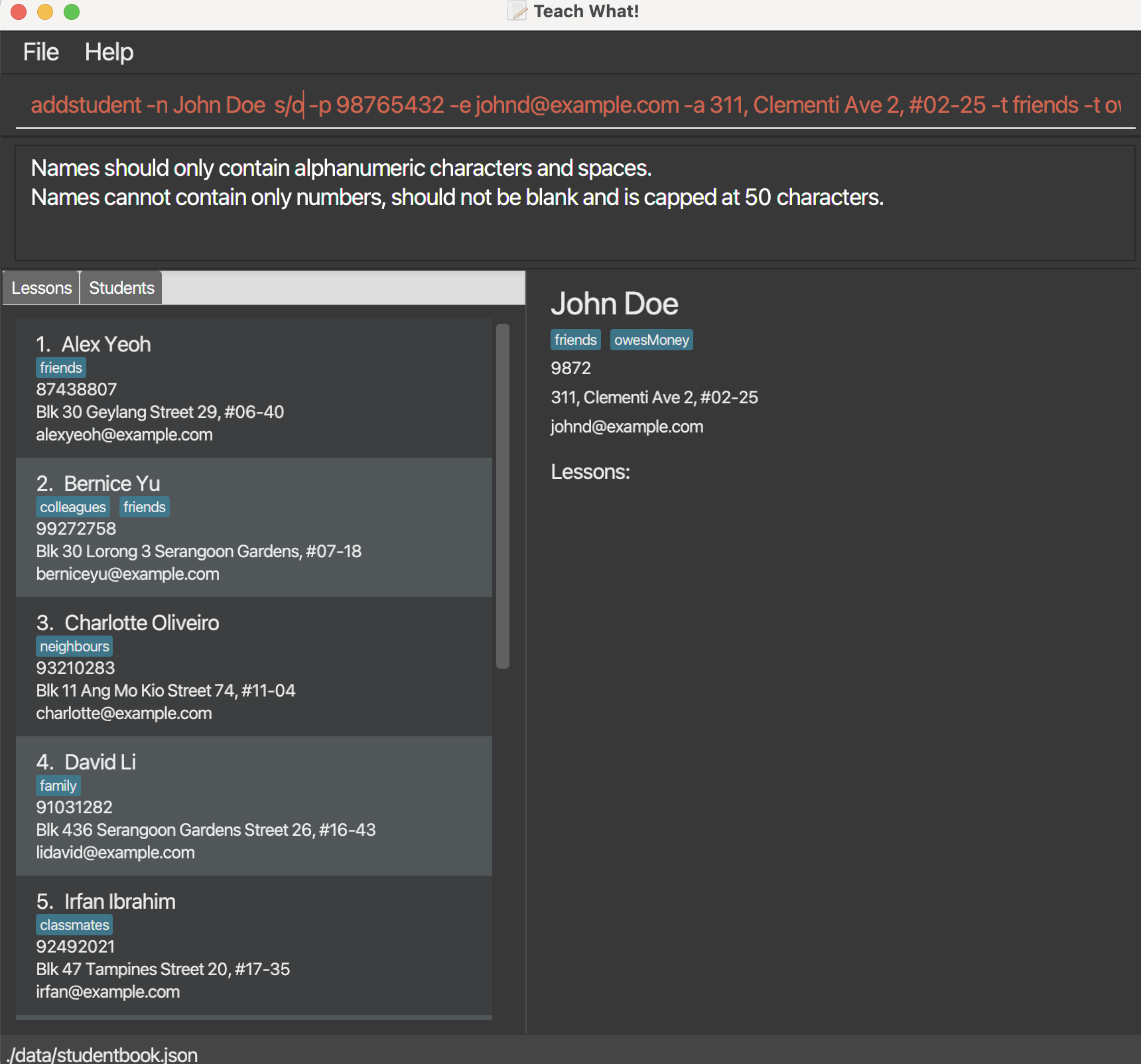Close the Teach What! window
Viewport: 1141px width, 1064px height.
pos(19,12)
